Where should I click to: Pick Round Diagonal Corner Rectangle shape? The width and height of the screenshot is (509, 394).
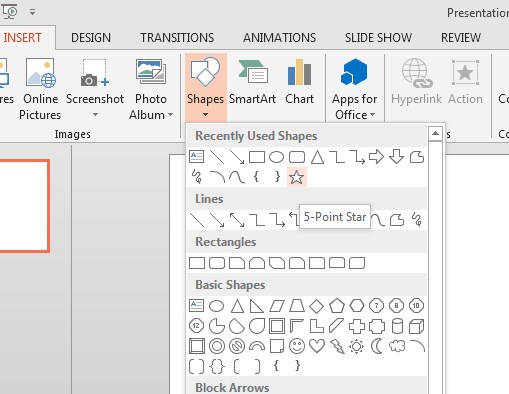pos(357,263)
